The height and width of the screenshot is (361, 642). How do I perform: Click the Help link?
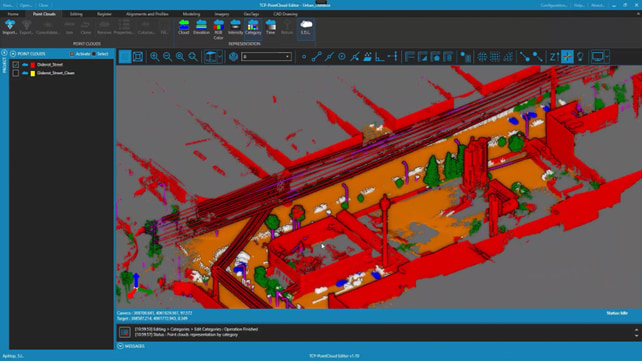coord(579,5)
